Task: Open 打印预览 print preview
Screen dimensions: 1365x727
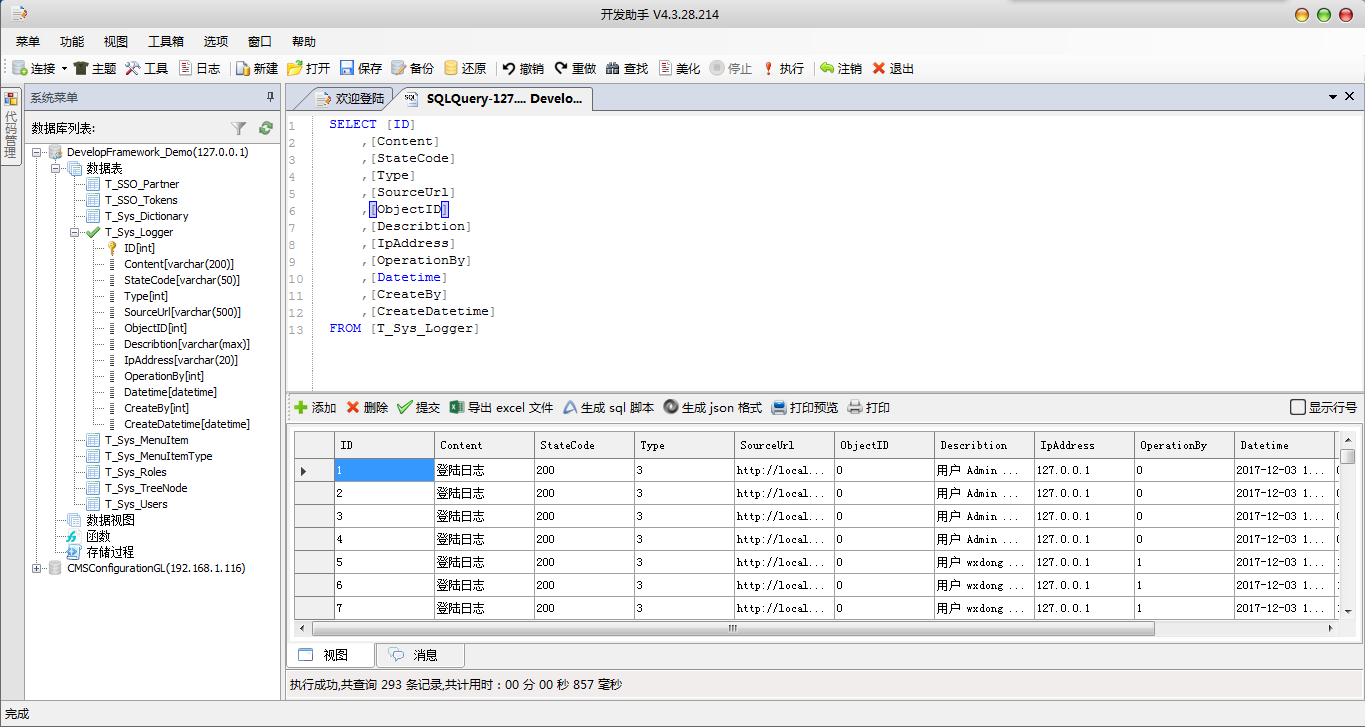Action: click(805, 408)
